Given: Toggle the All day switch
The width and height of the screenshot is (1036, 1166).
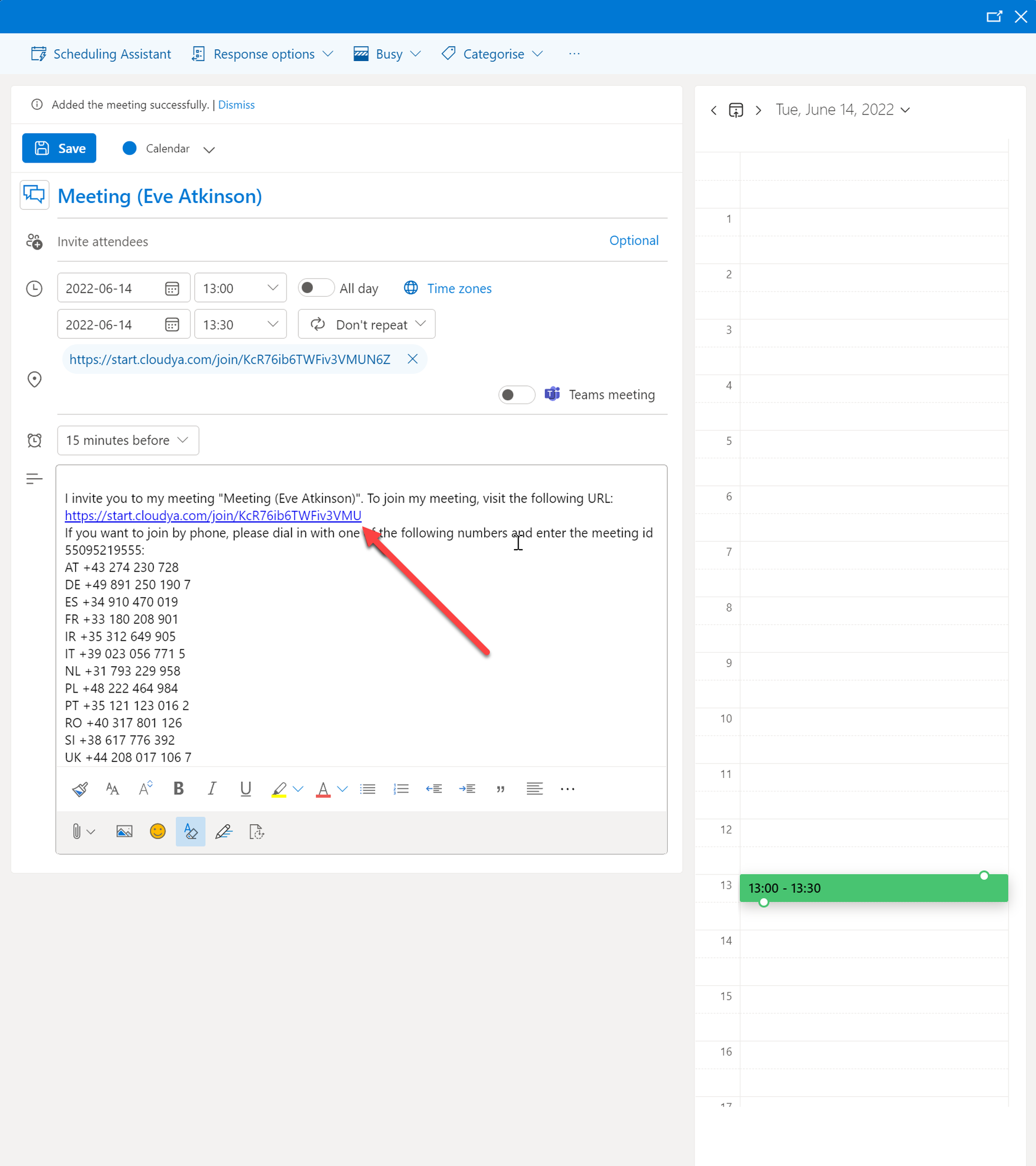Looking at the screenshot, I should click(x=315, y=287).
